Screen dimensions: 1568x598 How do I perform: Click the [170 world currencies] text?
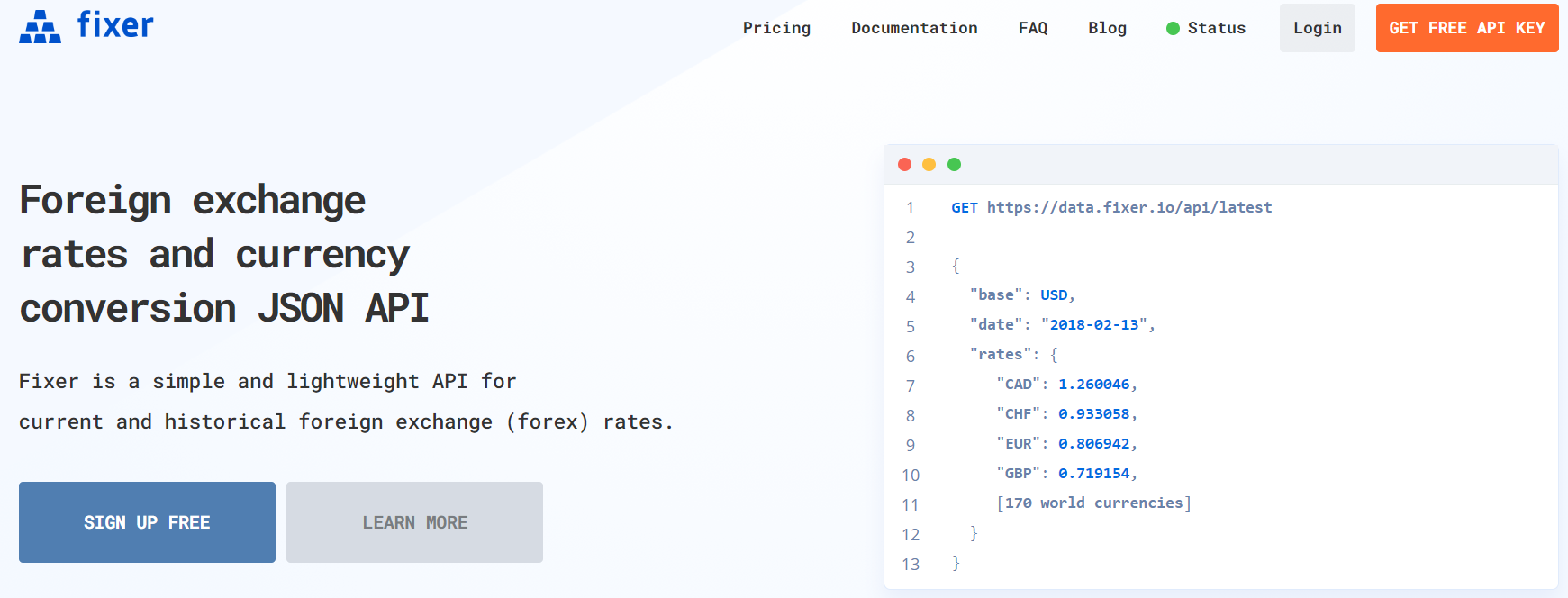click(1093, 503)
